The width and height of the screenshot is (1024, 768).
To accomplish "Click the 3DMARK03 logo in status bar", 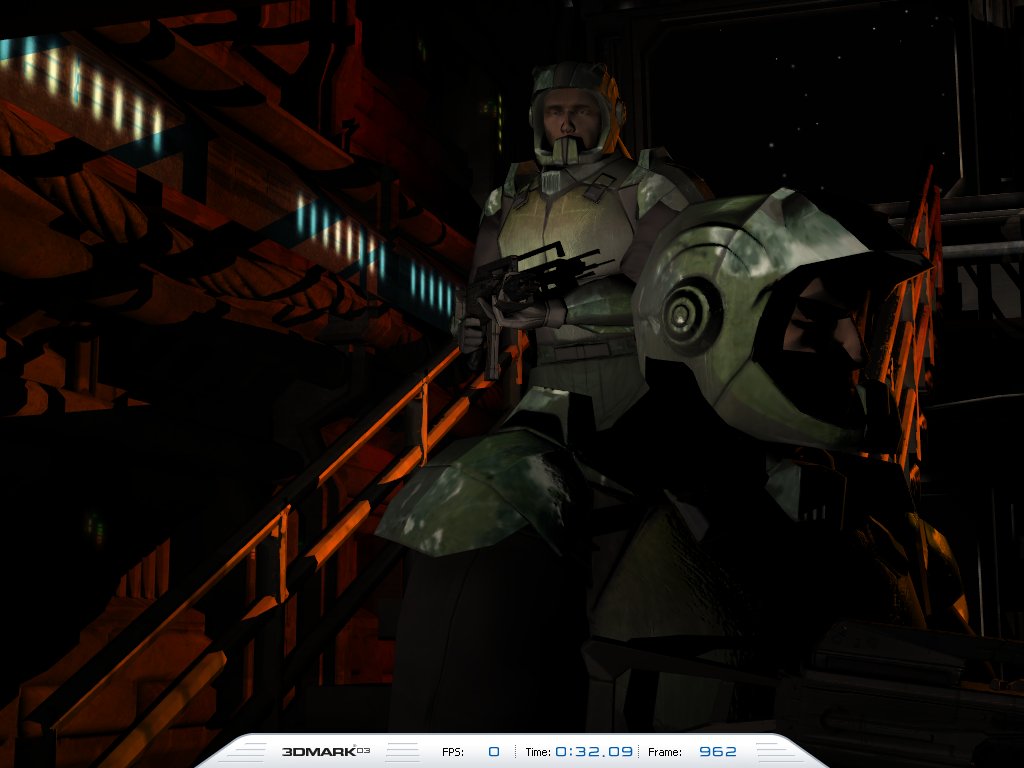I will pos(326,751).
